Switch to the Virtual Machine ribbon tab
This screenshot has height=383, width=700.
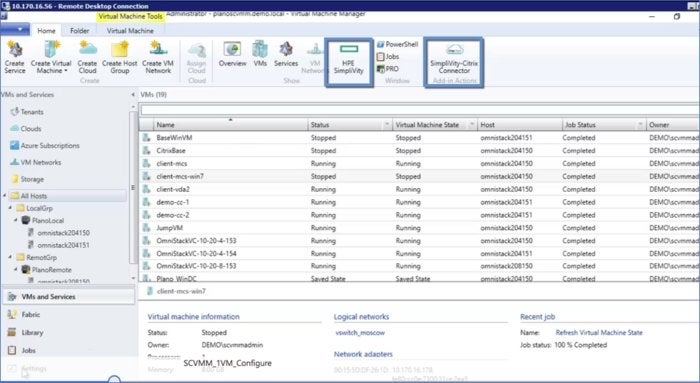(130, 31)
